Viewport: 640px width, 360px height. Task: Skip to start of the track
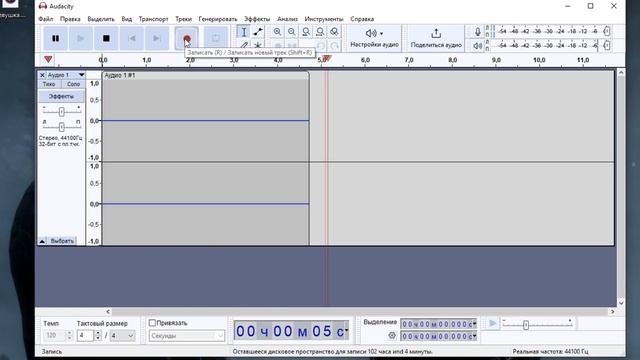pos(131,38)
